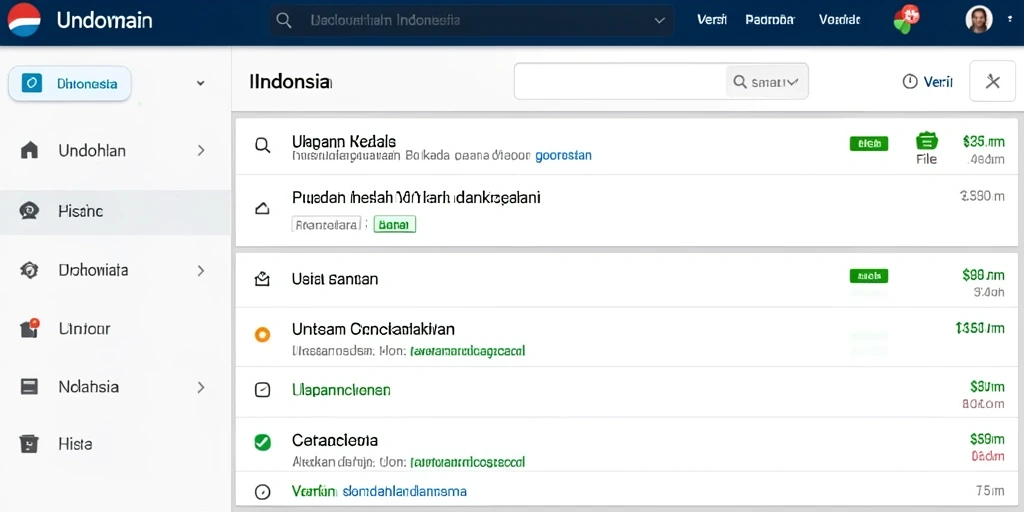This screenshot has width=1024, height=512.
Task: Open the Versi menu in top bar
Action: point(712,20)
